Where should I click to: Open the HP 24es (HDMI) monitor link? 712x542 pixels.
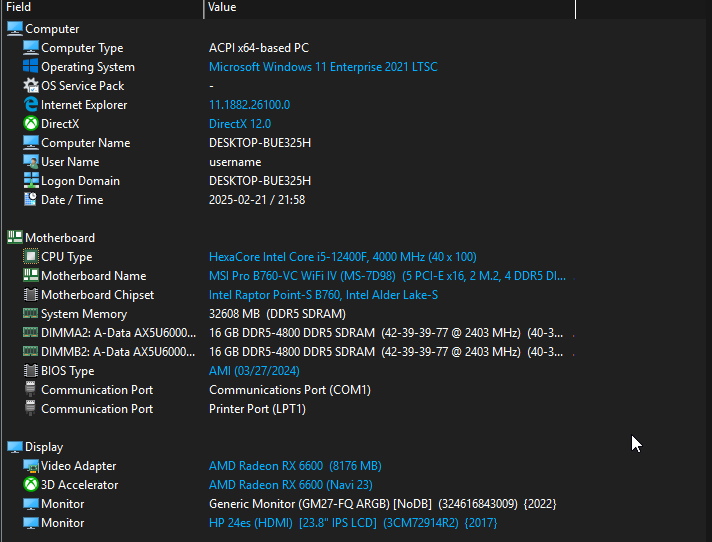(x=353, y=523)
